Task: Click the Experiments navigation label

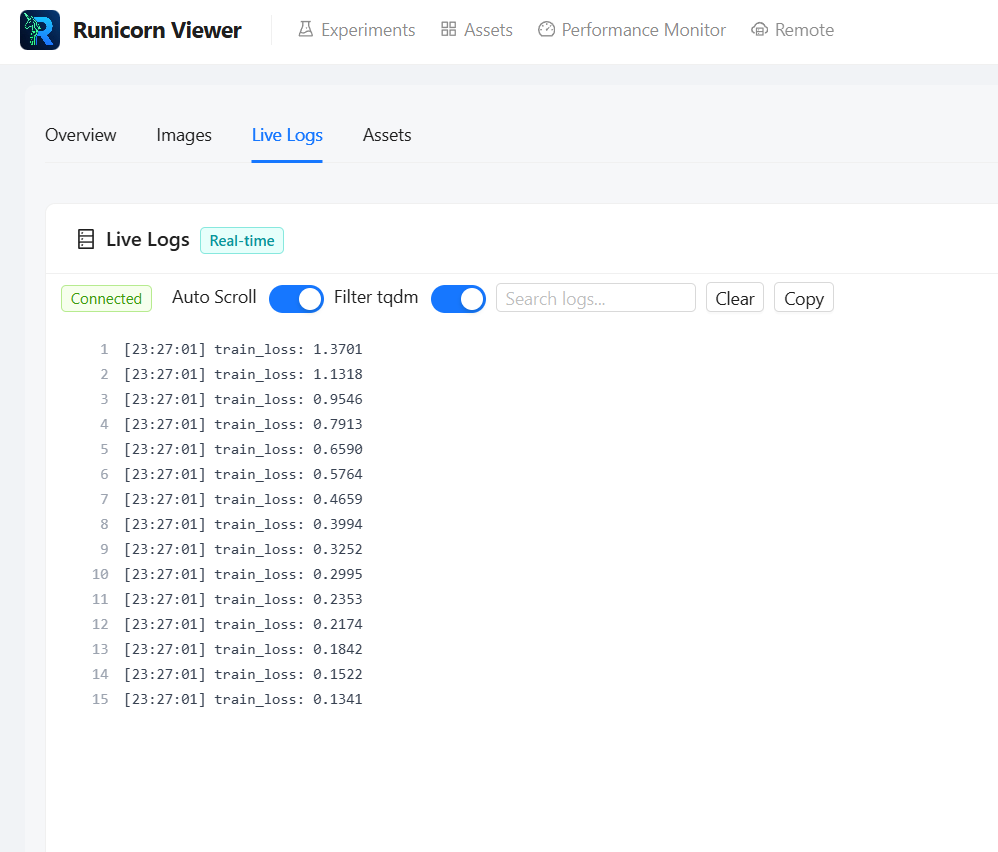Action: (x=368, y=30)
